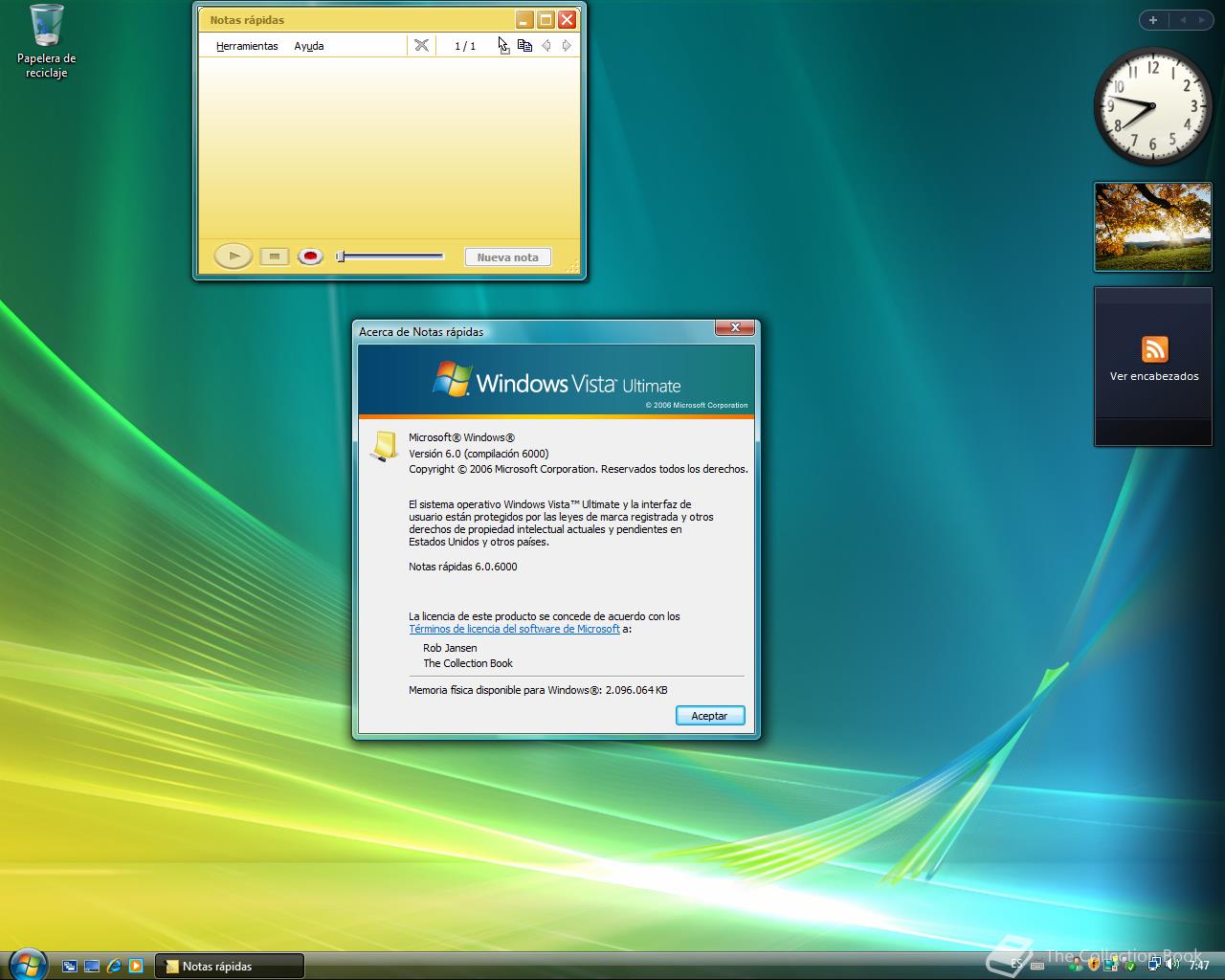Click the sidebar previous page arrow
This screenshot has width=1225, height=980.
click(1183, 20)
